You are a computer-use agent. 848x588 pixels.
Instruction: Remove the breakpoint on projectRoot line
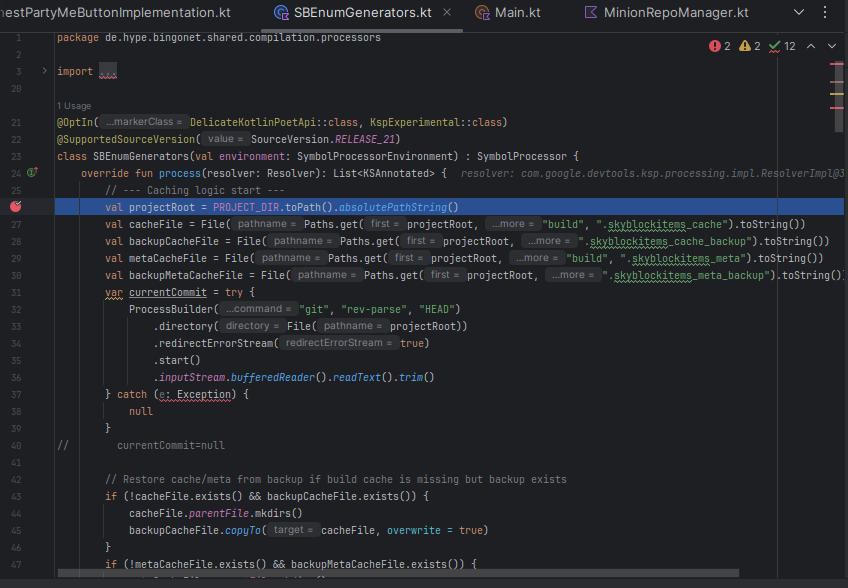click(16, 206)
